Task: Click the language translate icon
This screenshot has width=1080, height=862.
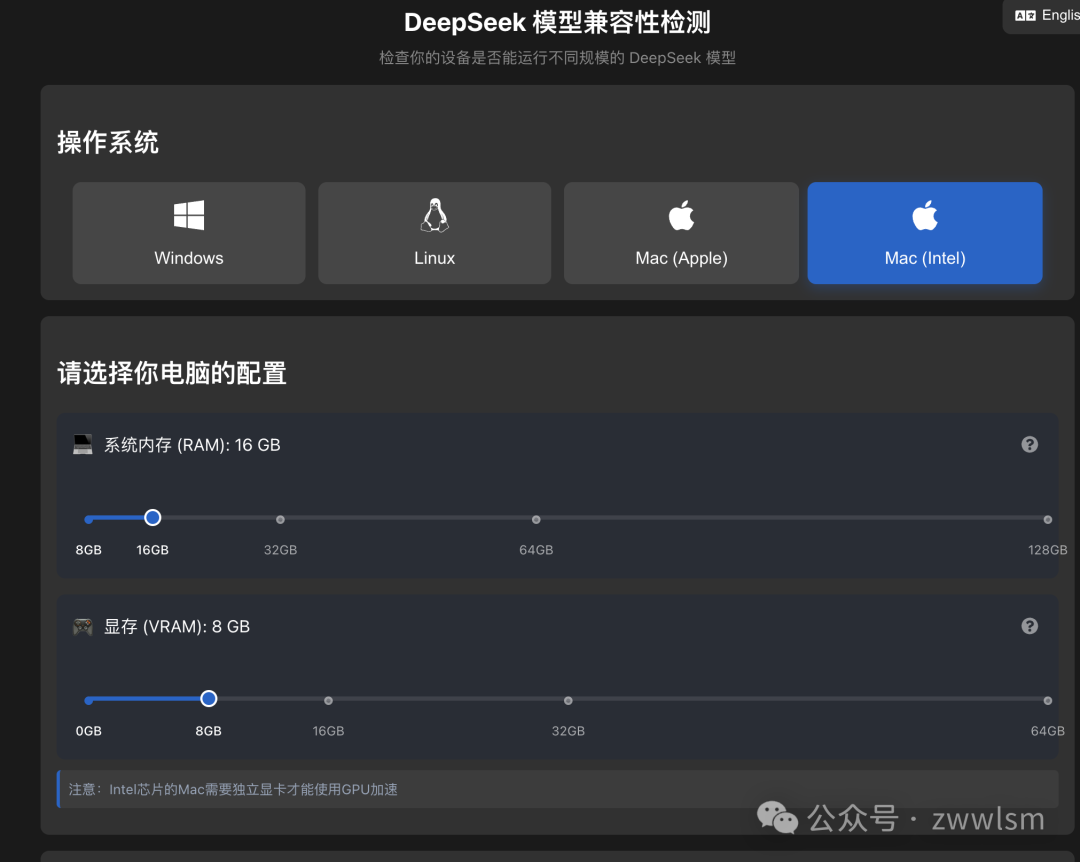Action: pyautogui.click(x=1025, y=15)
